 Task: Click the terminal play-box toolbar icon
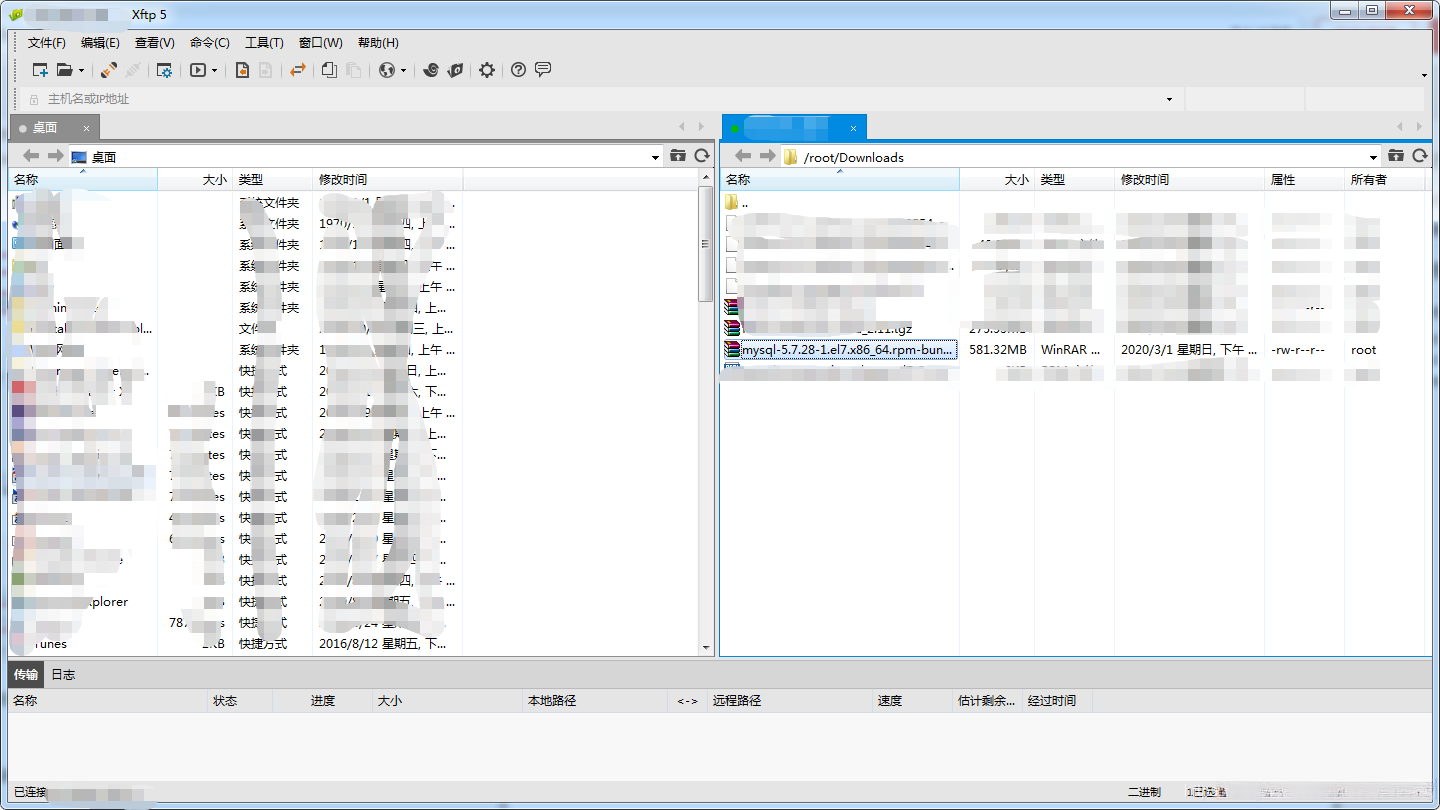click(198, 70)
